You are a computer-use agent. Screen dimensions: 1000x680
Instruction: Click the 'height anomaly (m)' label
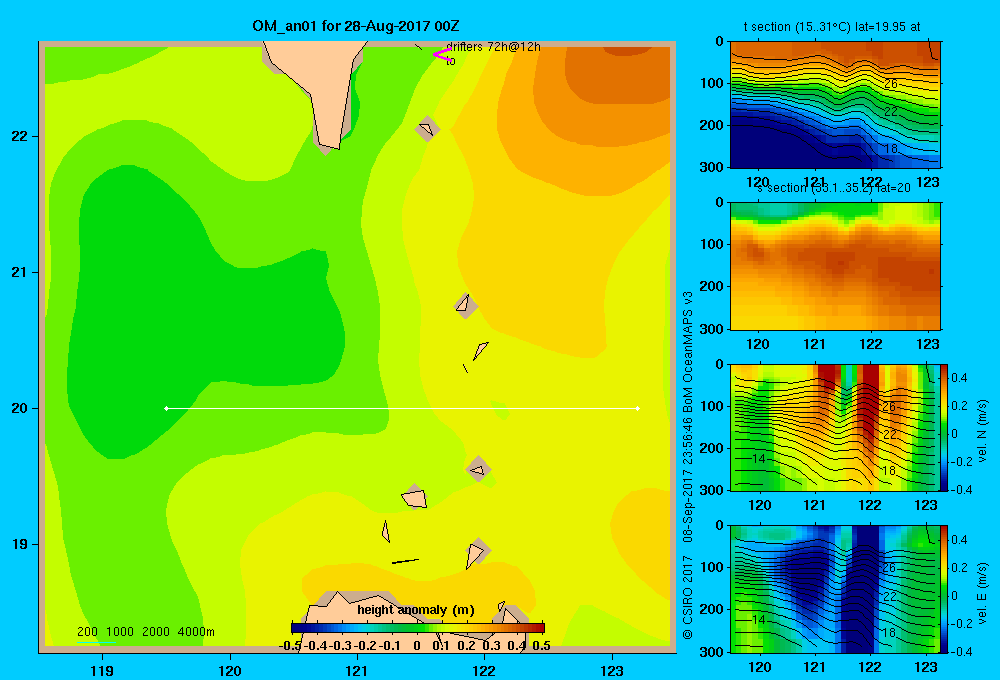coord(416,610)
